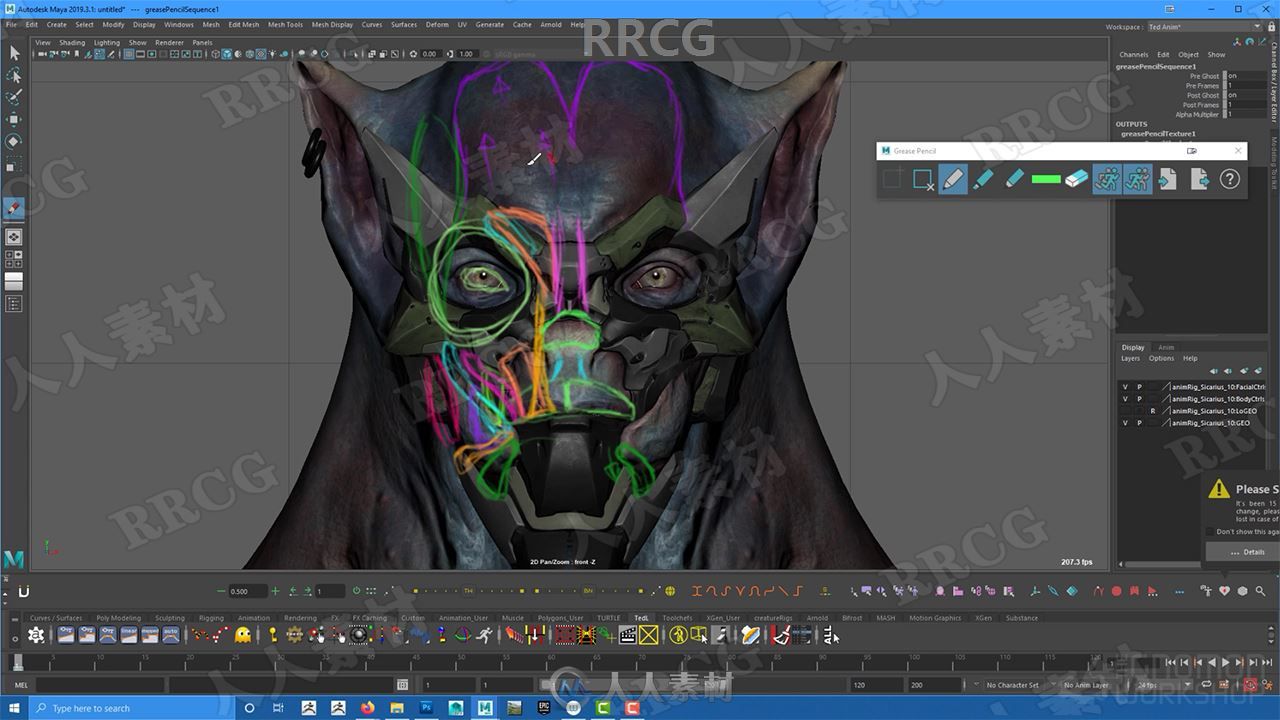
Task: Toggle Pre Frame Ghosting in Grease Pencil
Action: pos(1107,179)
